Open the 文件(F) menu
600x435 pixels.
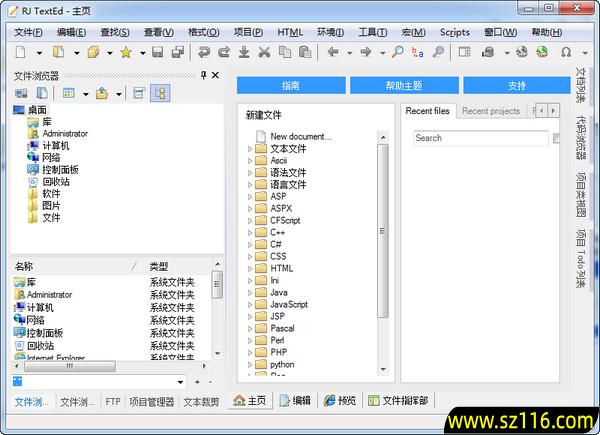(x=28, y=33)
